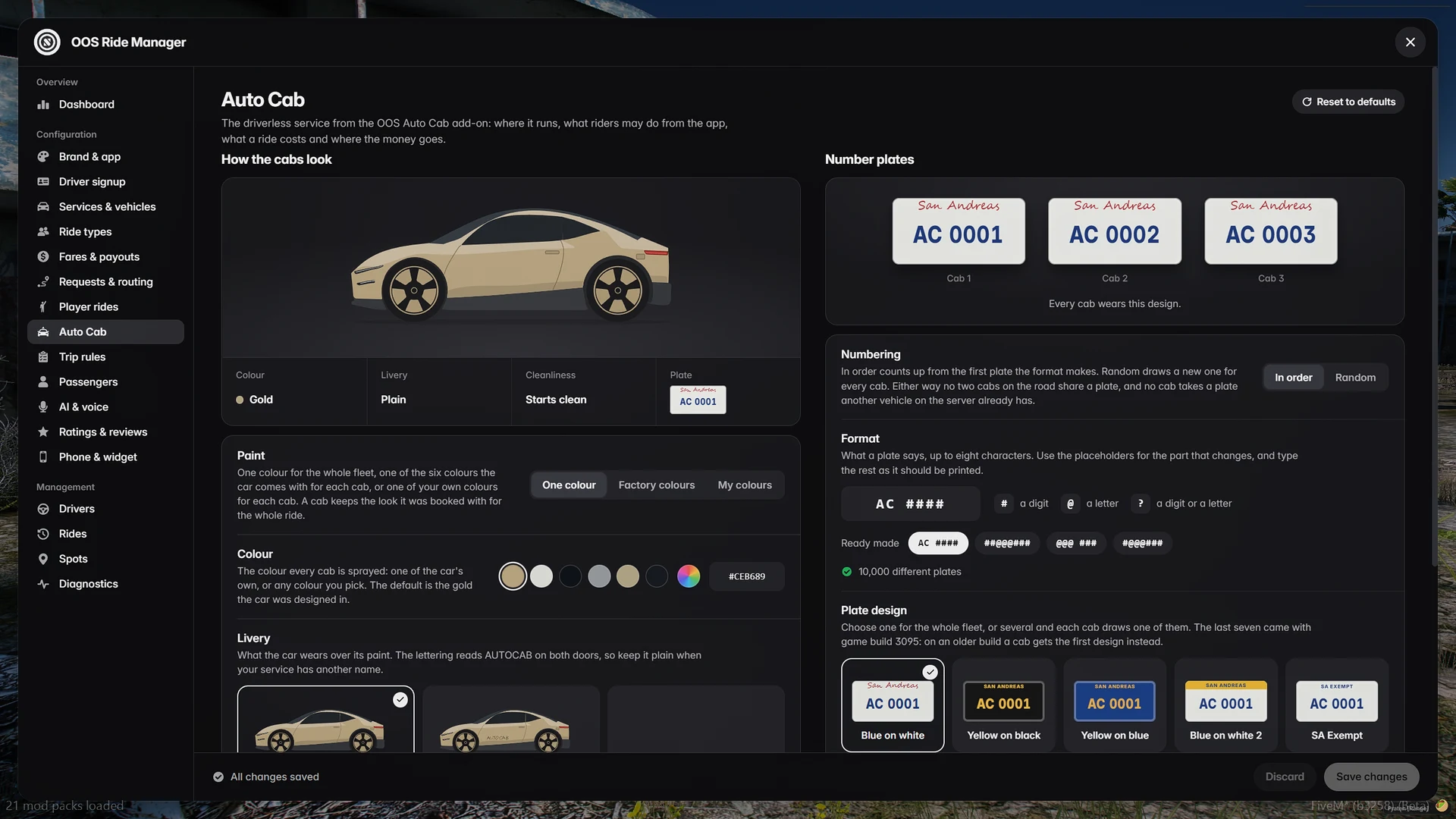Select the grey colour swatch
Screen dimensions: 1456x819
[599, 576]
